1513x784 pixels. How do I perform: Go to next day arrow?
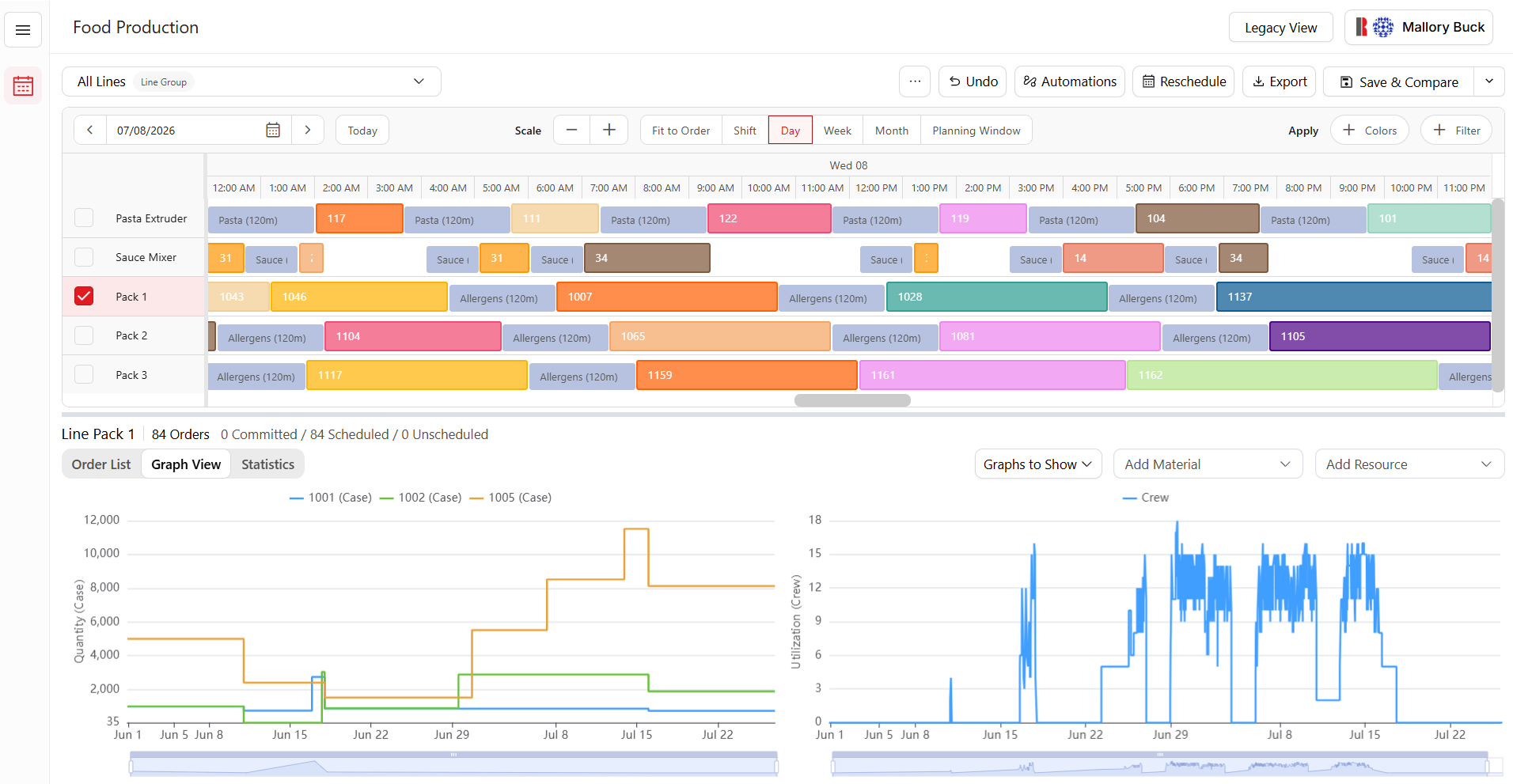(x=308, y=131)
